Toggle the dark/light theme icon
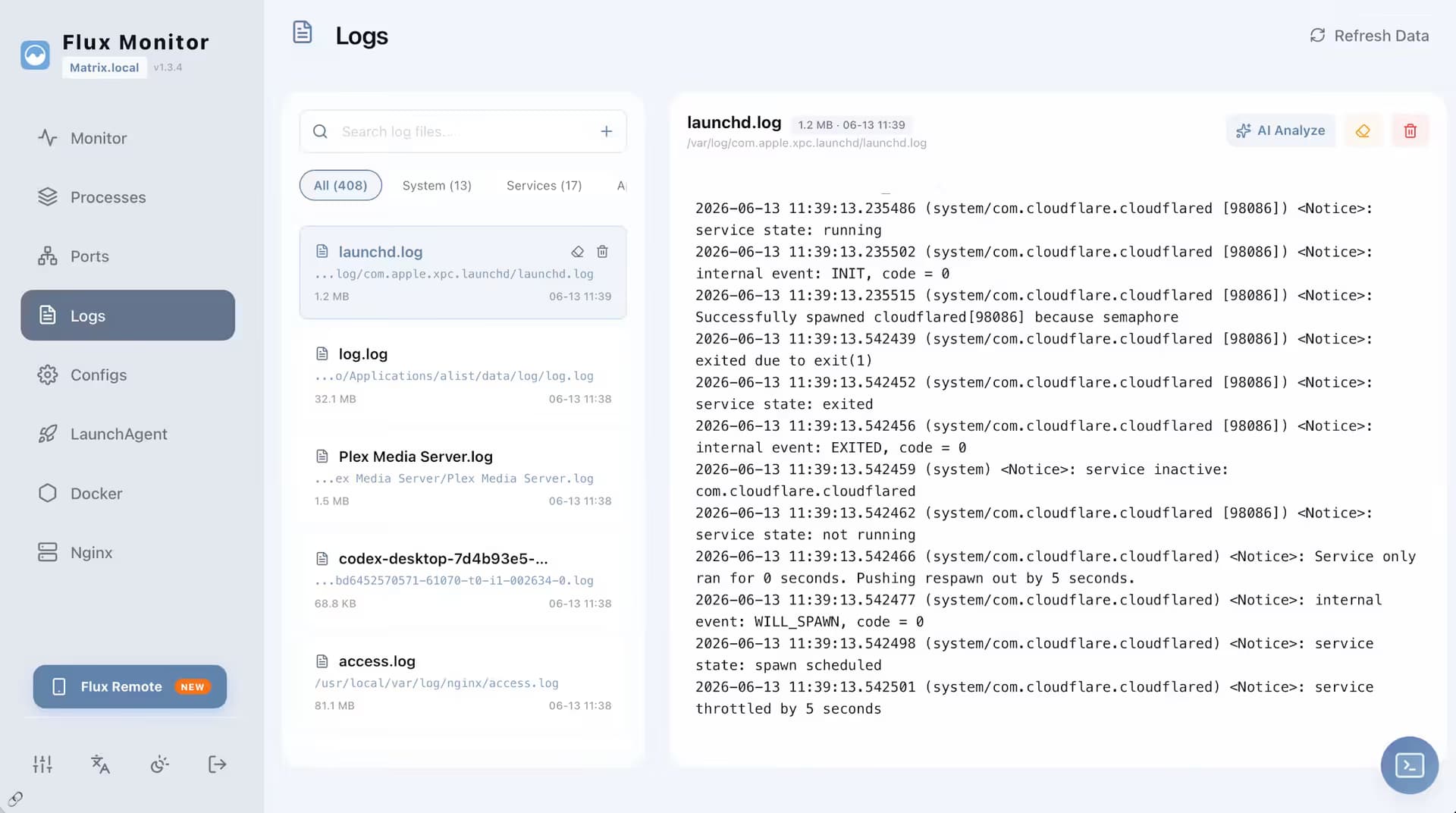Screen dimensions: 1456x813 [x=159, y=764]
